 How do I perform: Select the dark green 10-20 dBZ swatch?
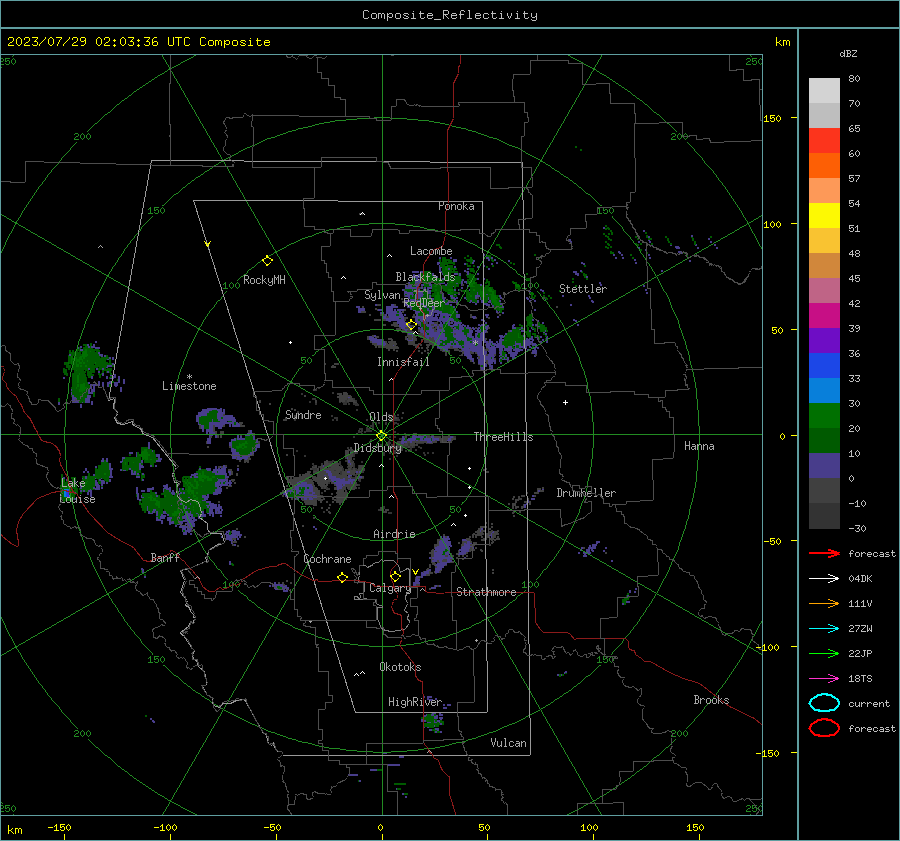[824, 440]
